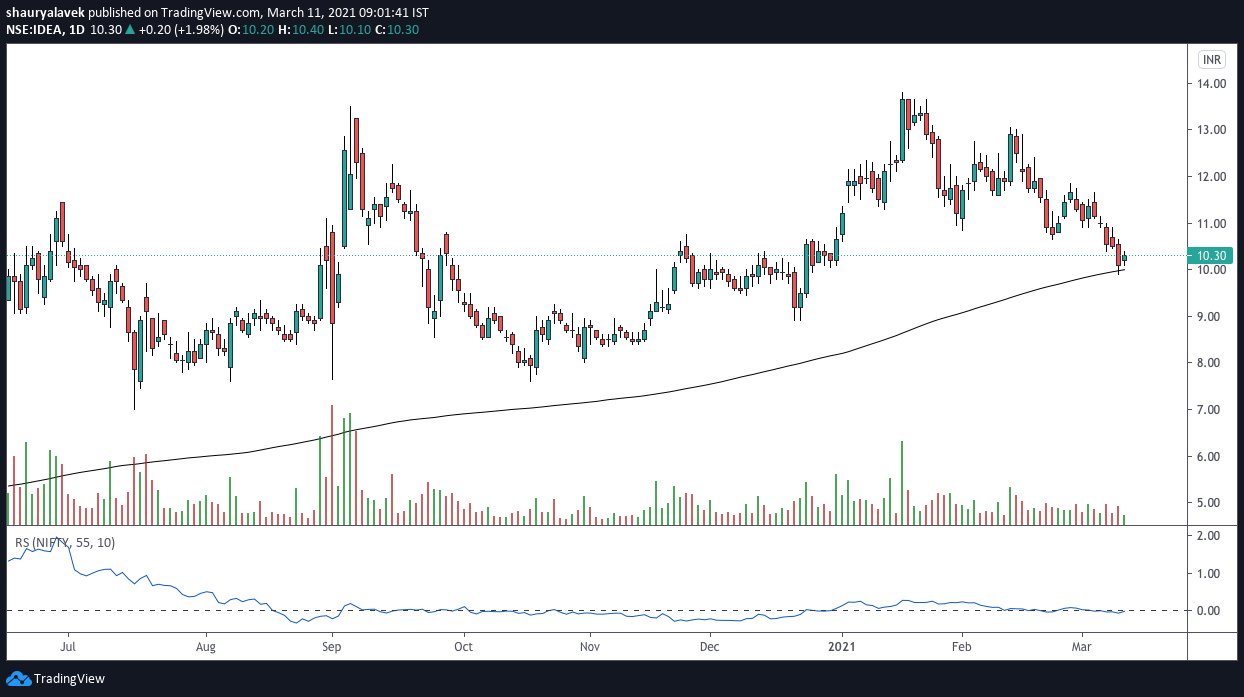This screenshot has height=697, width=1244.
Task: Click the green up-triangle beside +0.20 change
Action: pyautogui.click(x=129, y=30)
